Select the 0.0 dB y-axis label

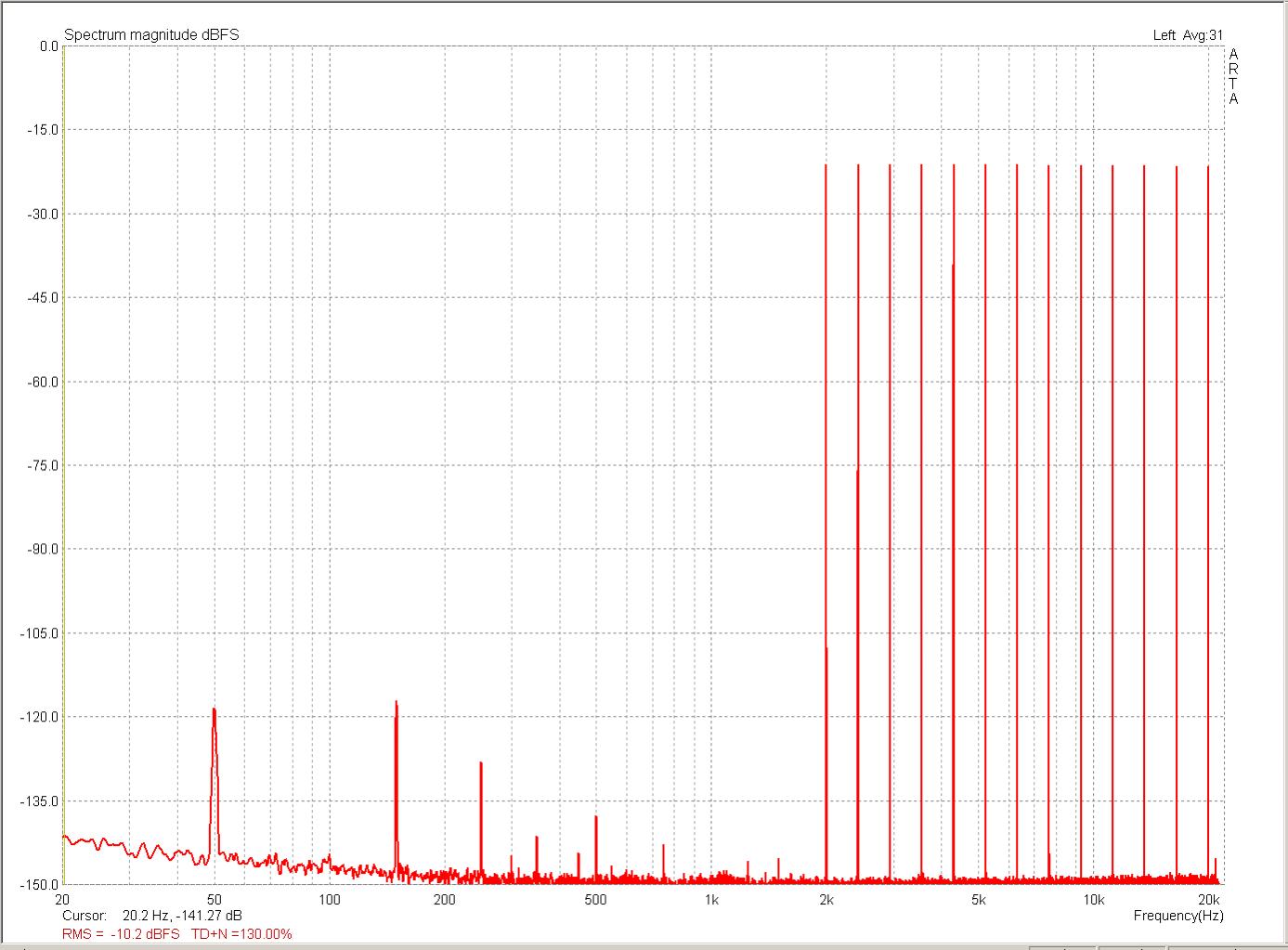pos(48,46)
